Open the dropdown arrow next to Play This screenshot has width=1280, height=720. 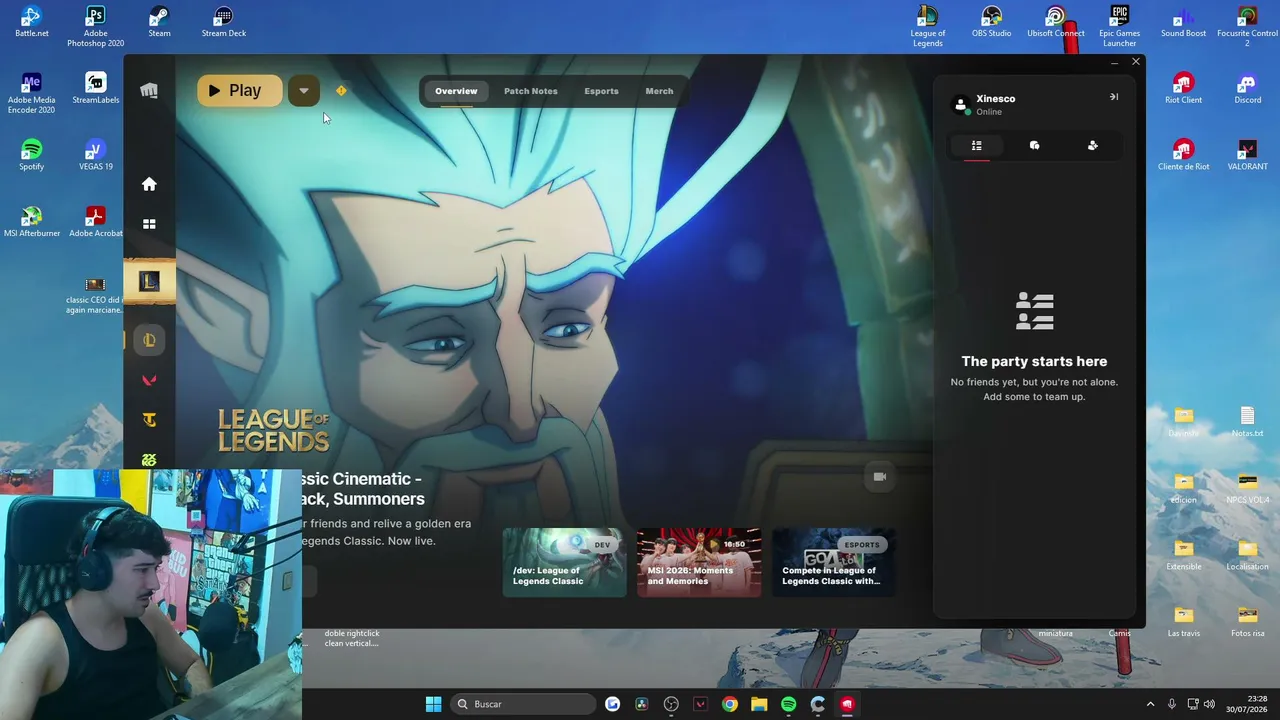(304, 91)
